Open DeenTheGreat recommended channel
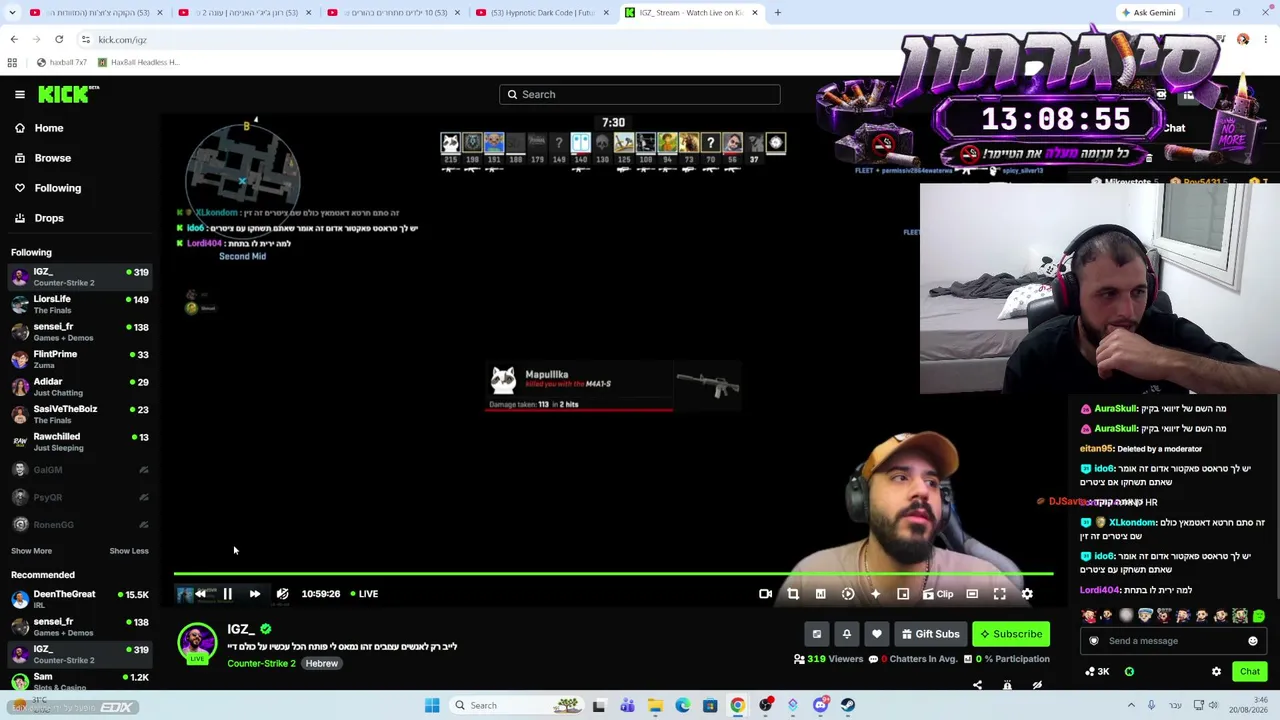This screenshot has width=1280, height=720. pos(80,599)
